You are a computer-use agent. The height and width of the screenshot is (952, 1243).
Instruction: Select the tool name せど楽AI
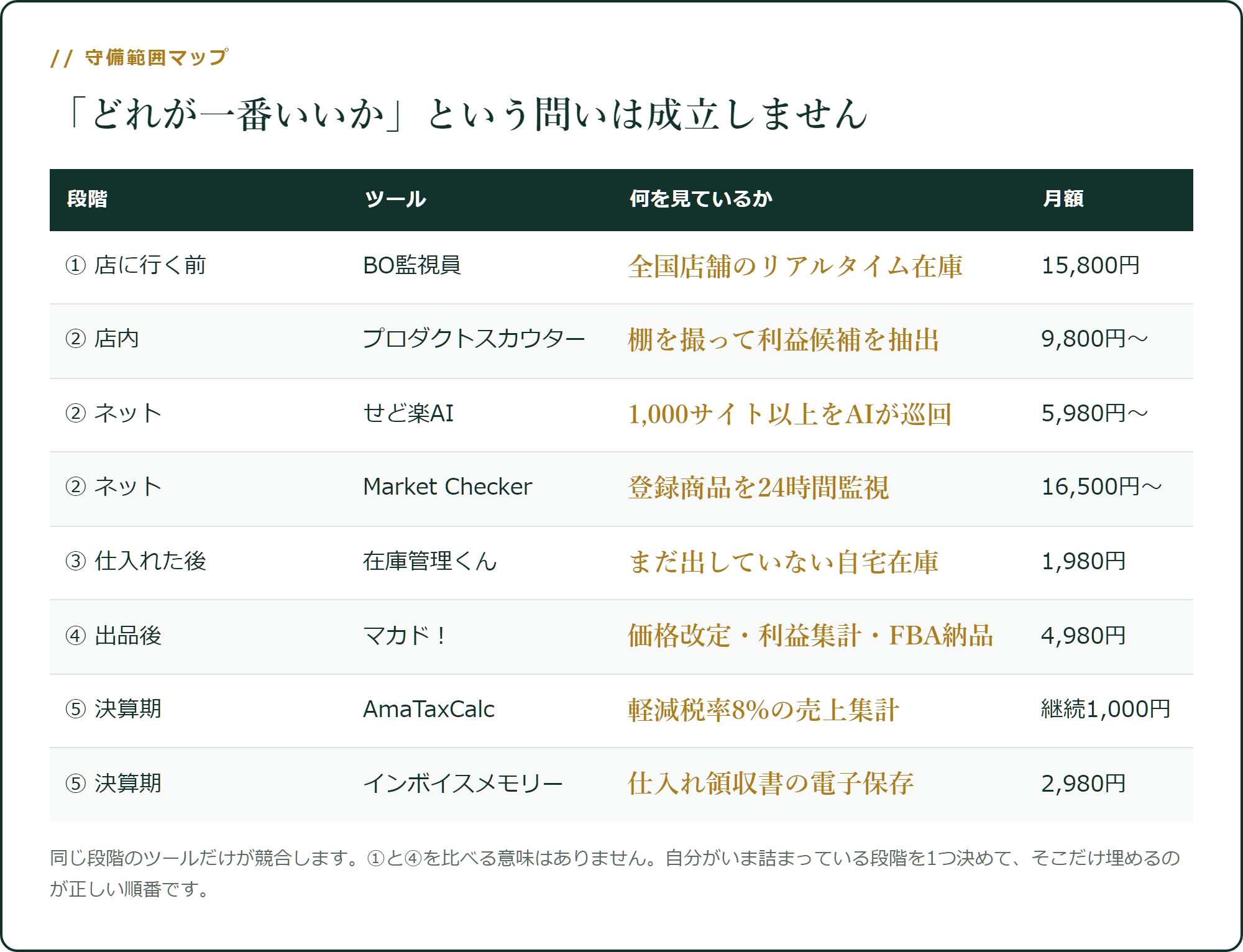click(x=408, y=413)
